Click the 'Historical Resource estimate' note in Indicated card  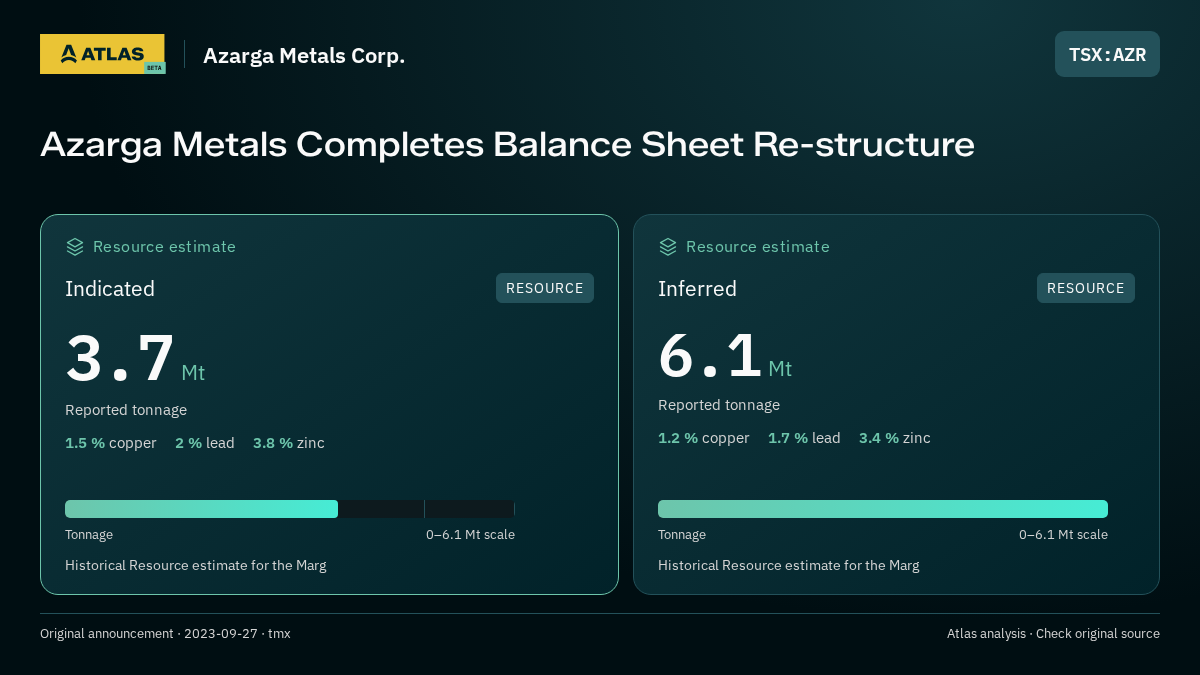pos(196,566)
